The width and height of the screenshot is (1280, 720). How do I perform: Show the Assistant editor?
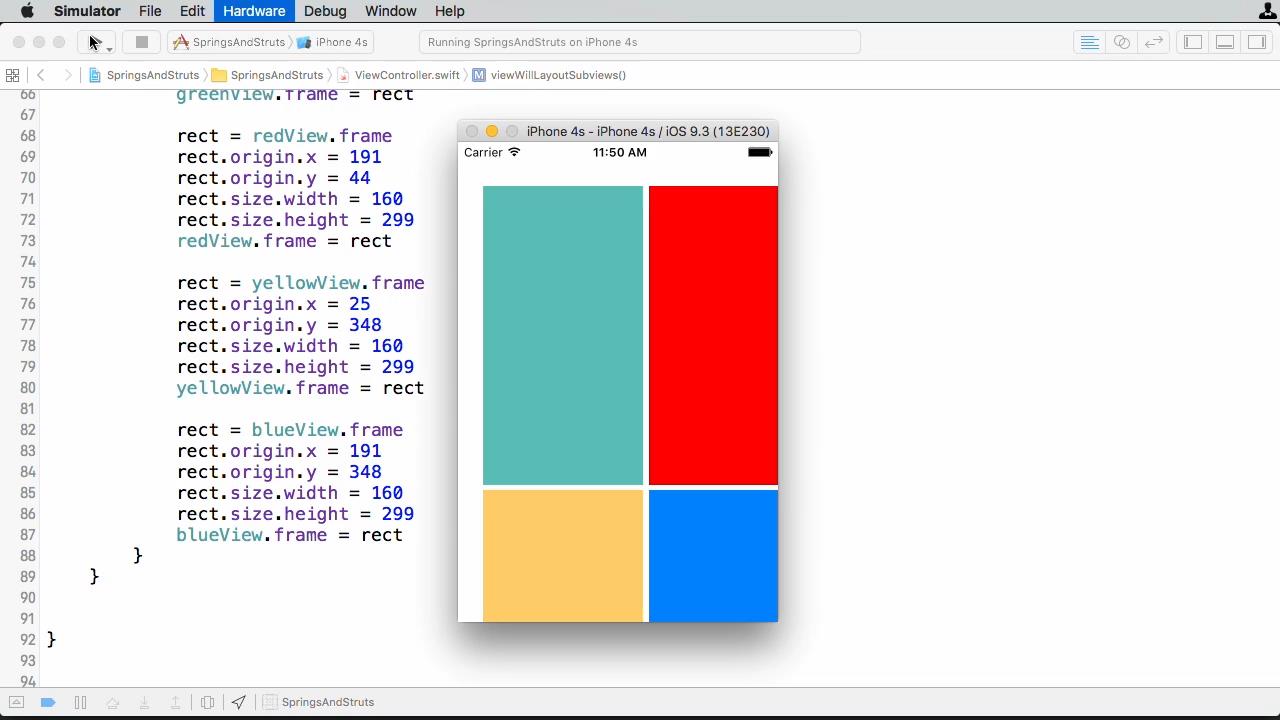(x=1122, y=42)
